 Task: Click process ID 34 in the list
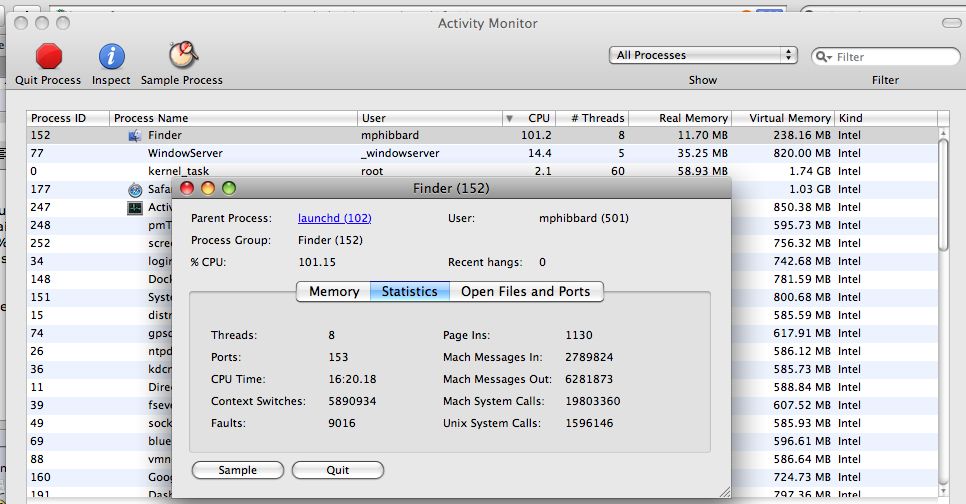tap(37, 261)
